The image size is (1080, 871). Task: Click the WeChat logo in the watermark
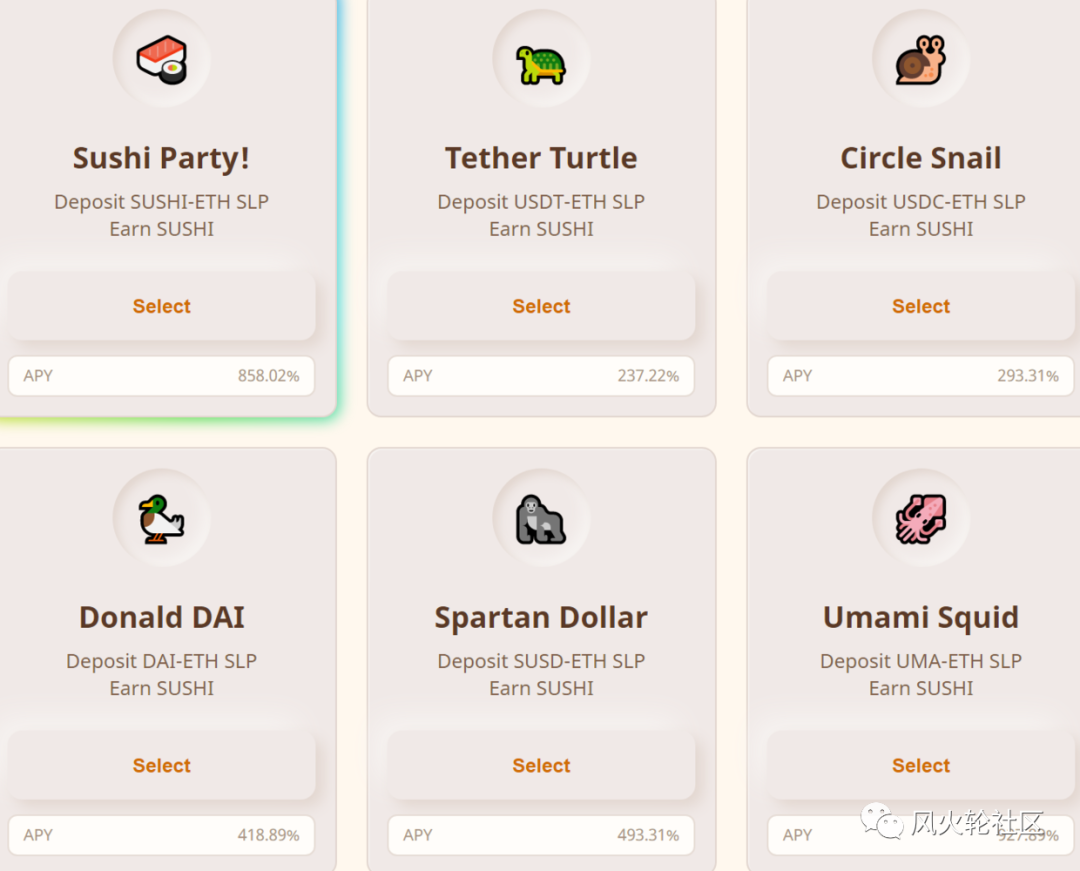click(x=882, y=821)
